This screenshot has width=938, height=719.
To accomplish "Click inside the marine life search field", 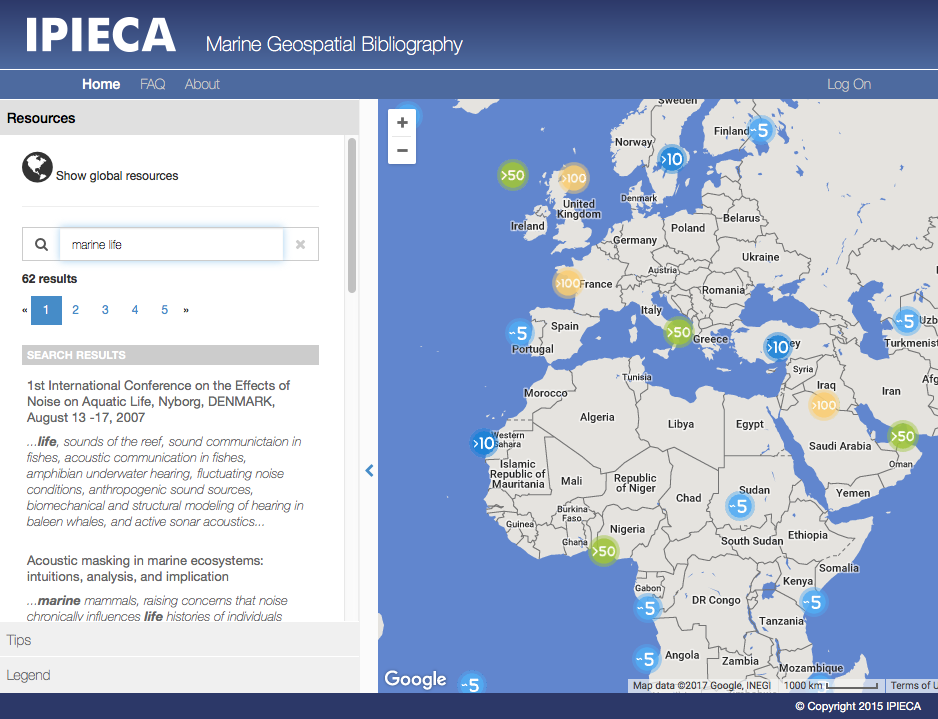I will pos(170,244).
